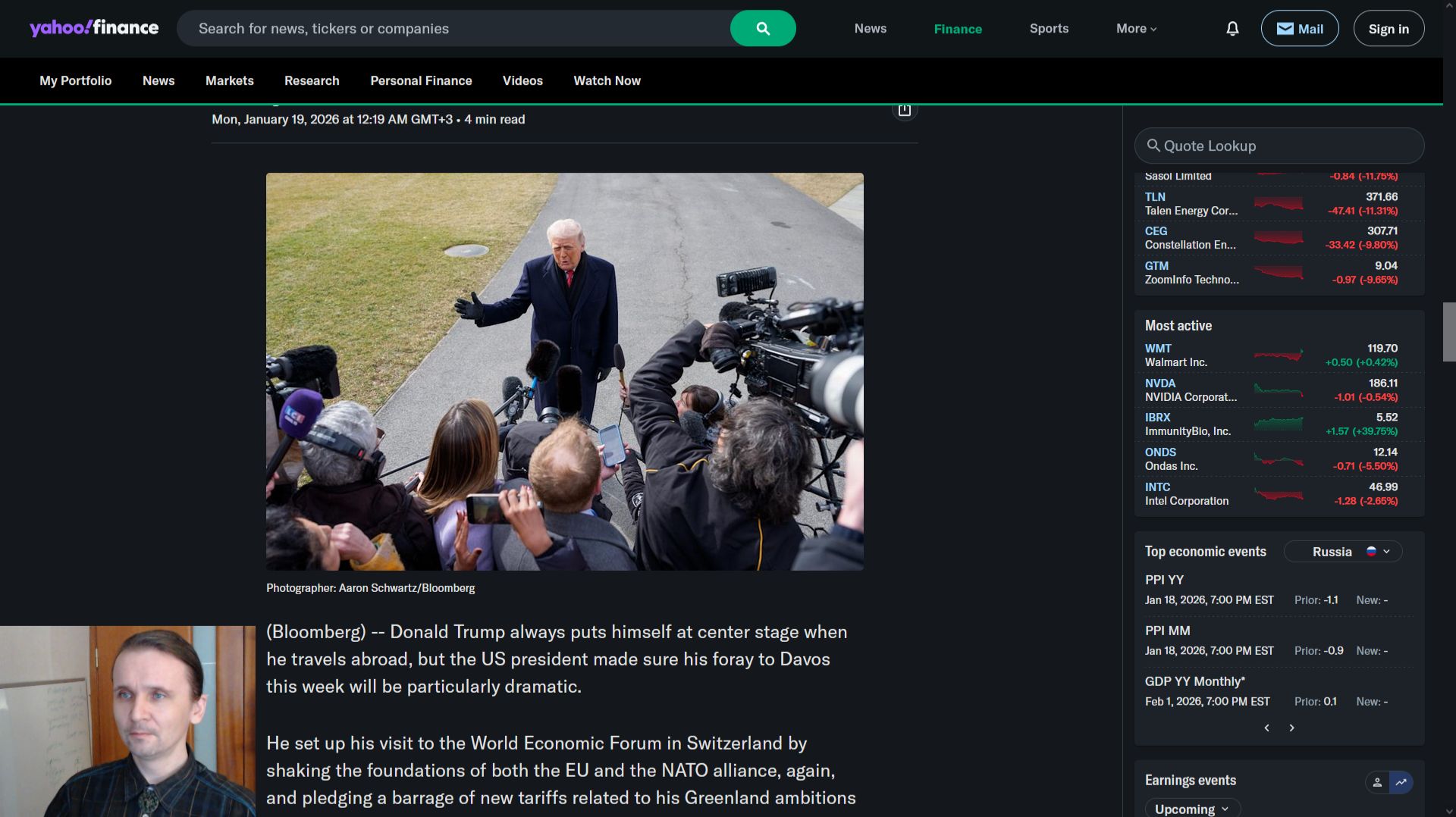Click the Sign in button
Screen dimensions: 1456x817
click(1389, 28)
